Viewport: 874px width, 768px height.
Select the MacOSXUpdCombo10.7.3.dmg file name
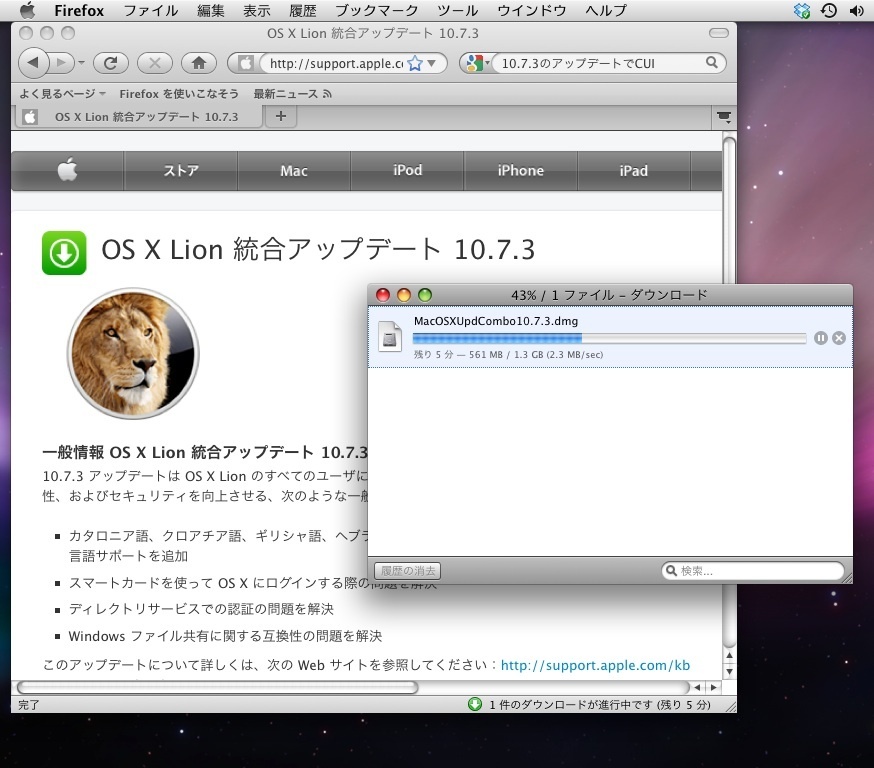pos(496,321)
